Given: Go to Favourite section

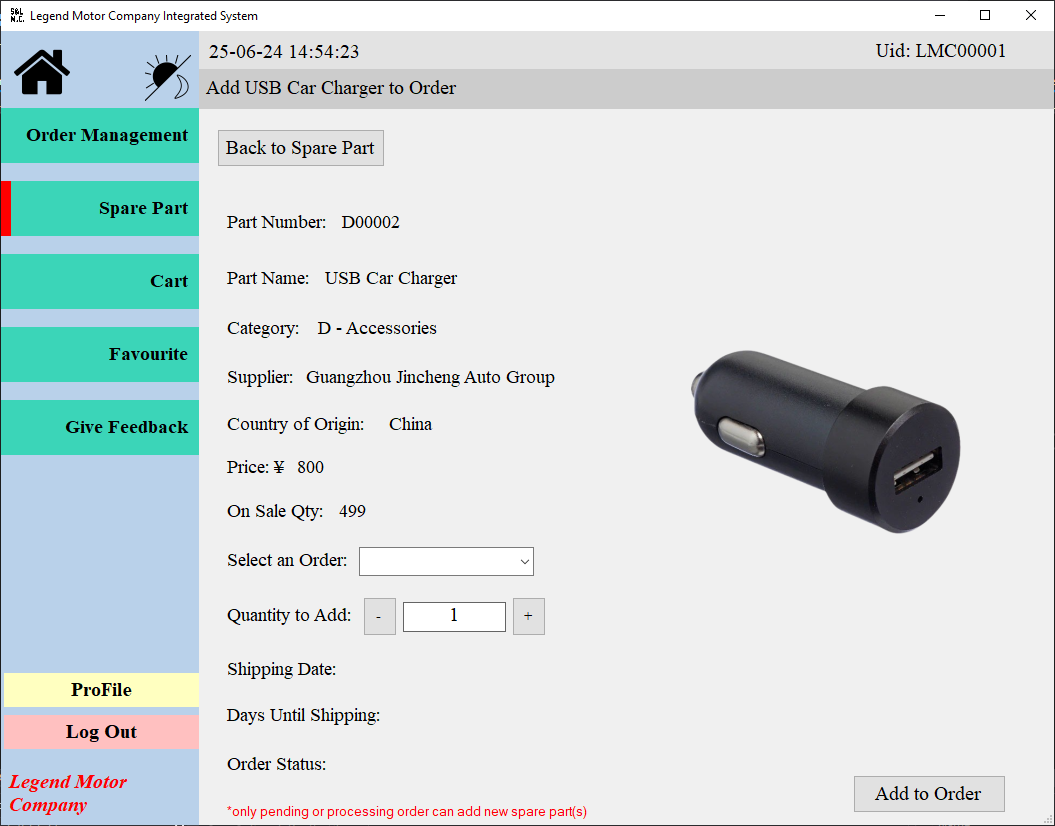Looking at the screenshot, I should pyautogui.click(x=100, y=354).
